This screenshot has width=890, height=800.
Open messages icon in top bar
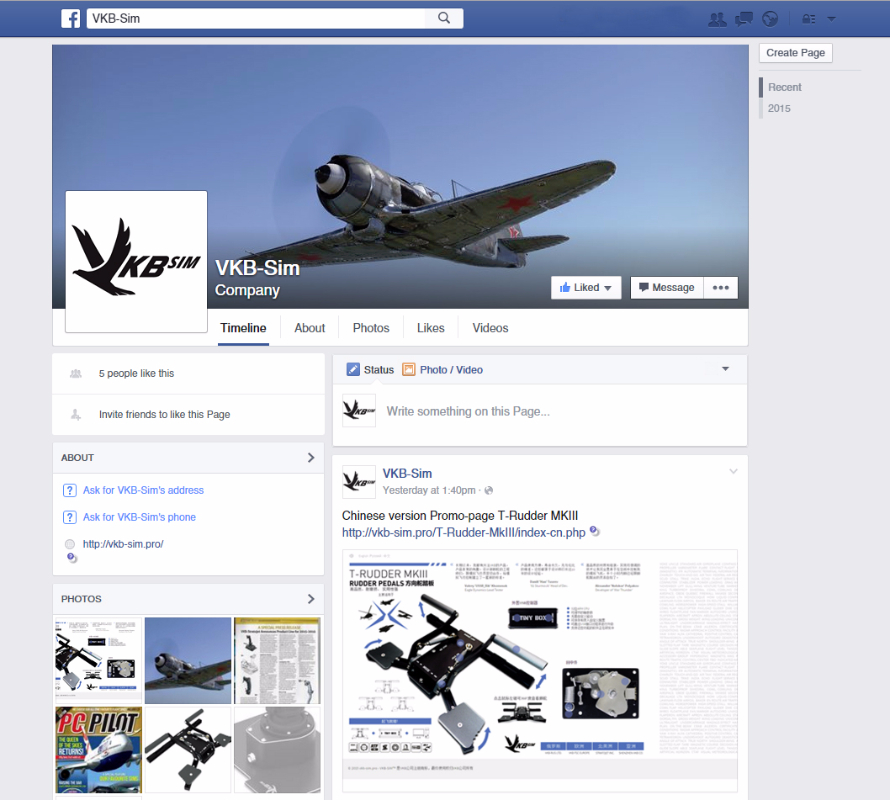pos(744,19)
